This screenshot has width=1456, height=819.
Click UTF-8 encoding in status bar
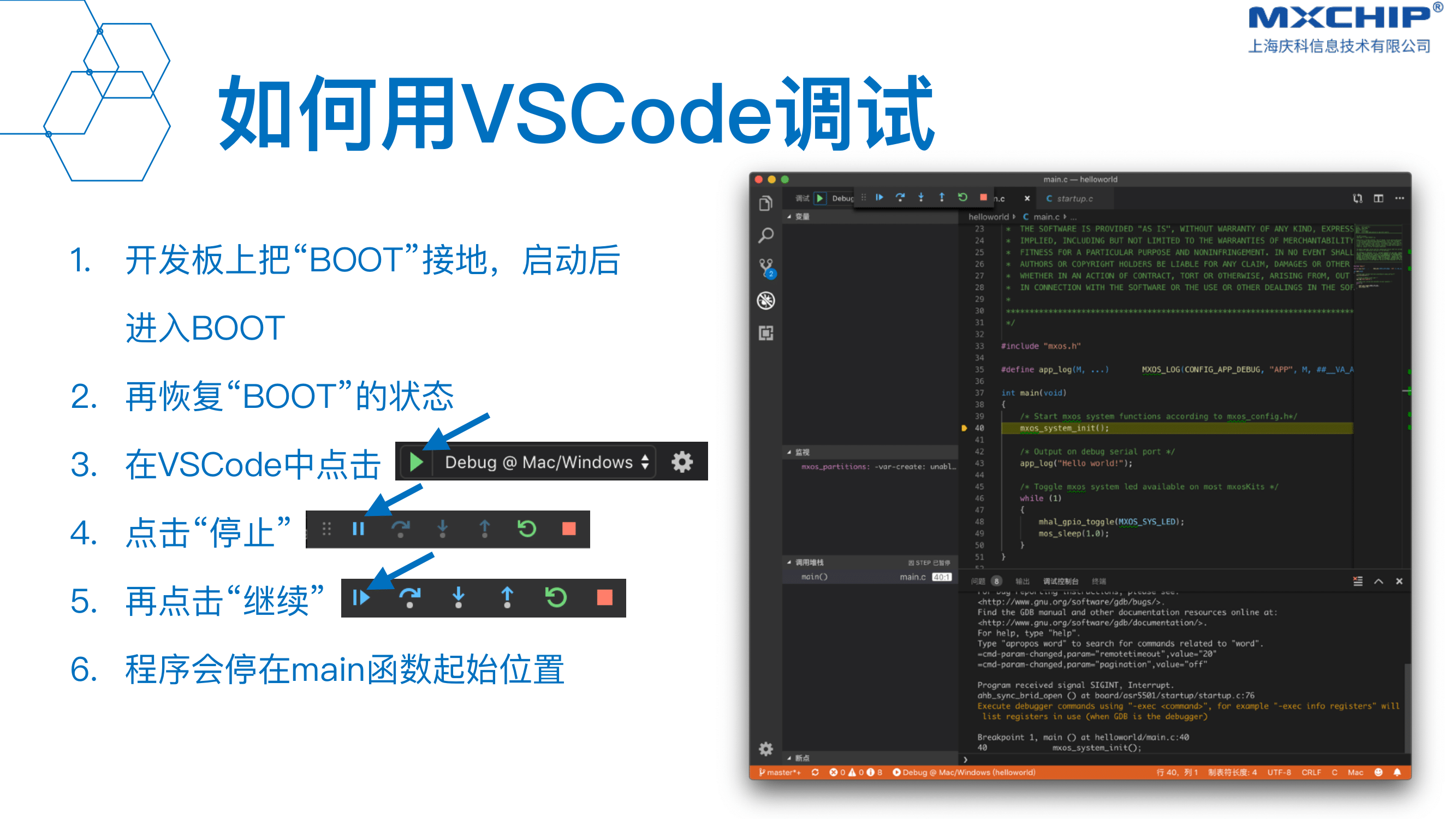1279,772
